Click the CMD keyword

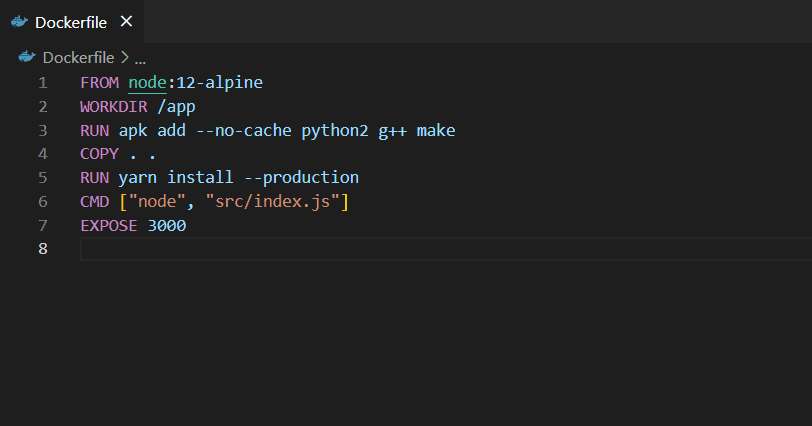tap(95, 202)
